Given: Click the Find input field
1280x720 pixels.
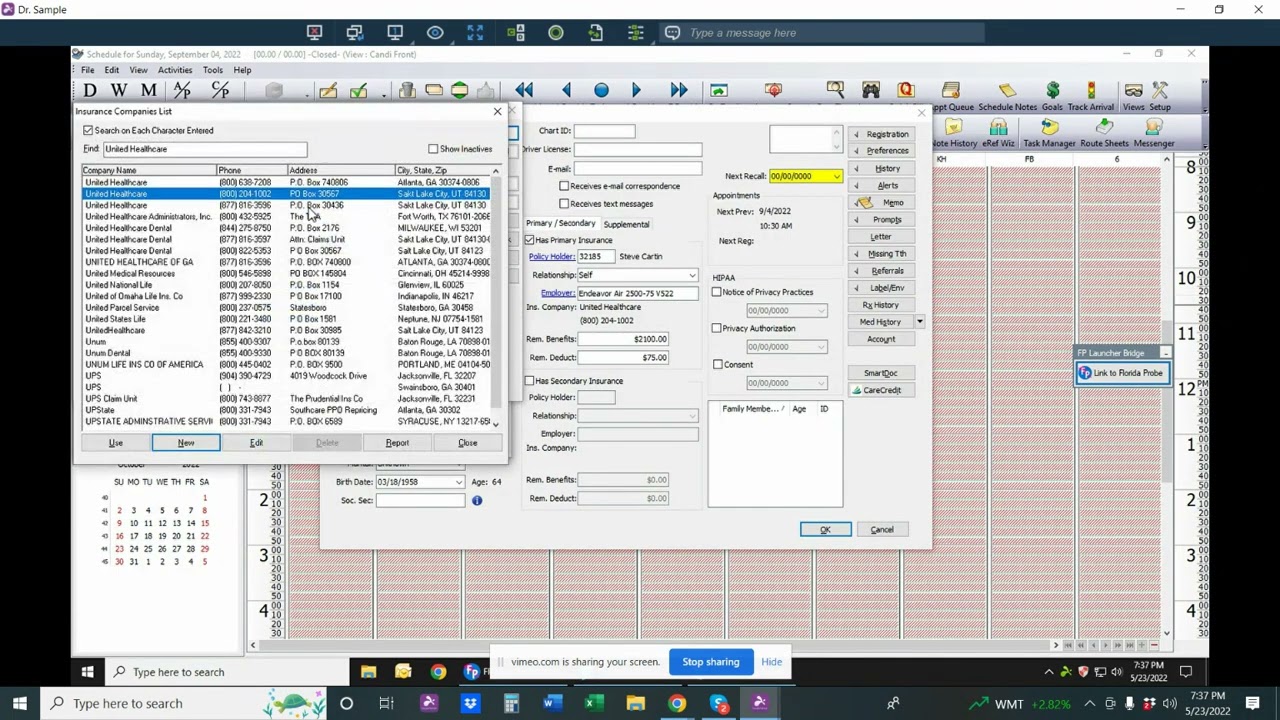Looking at the screenshot, I should 204,149.
